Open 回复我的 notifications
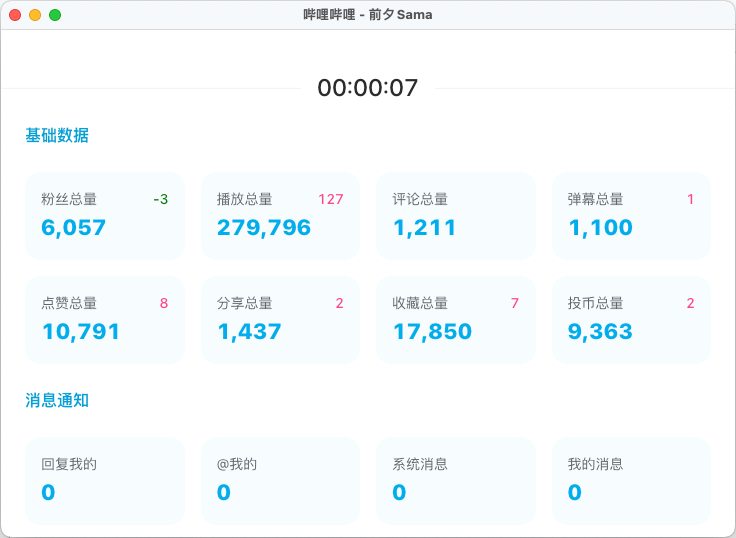Image resolution: width=736 pixels, height=538 pixels. tap(105, 480)
